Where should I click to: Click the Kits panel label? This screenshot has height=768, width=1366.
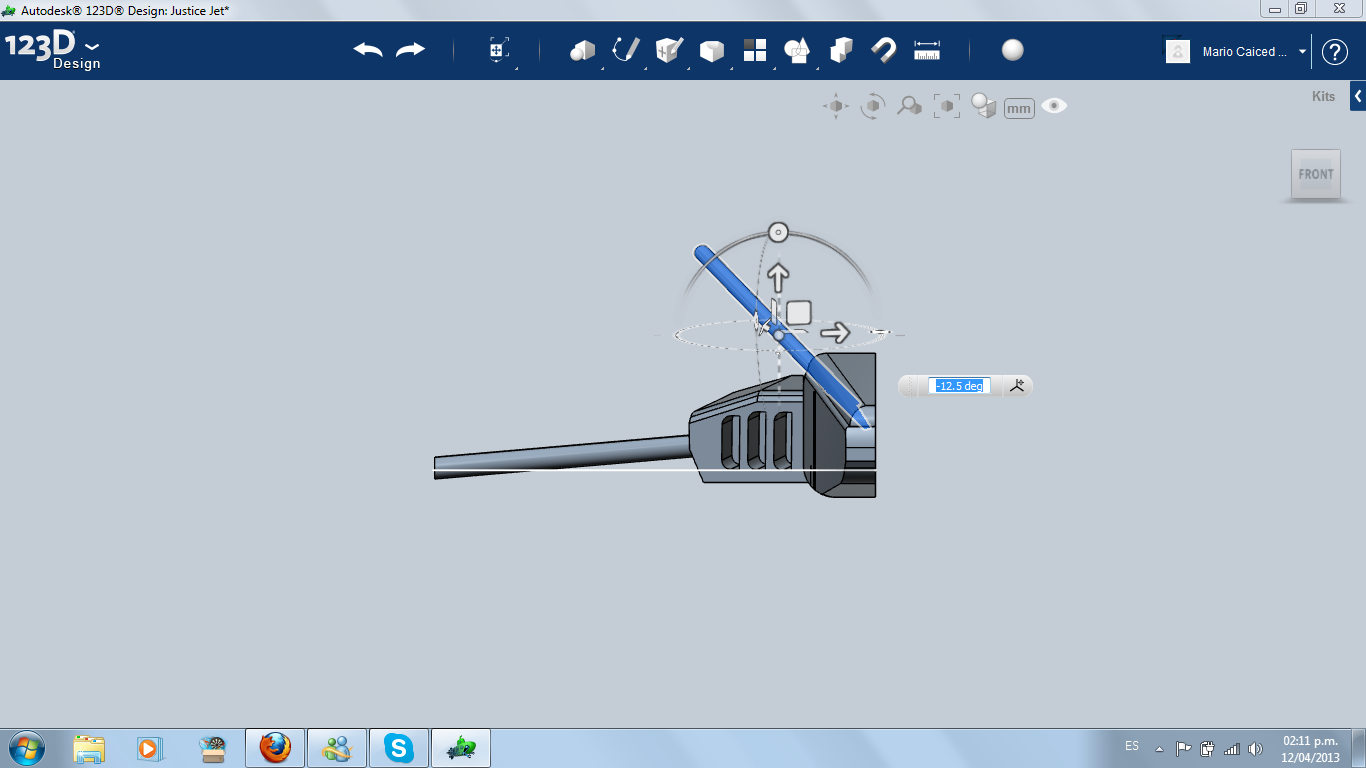1323,97
